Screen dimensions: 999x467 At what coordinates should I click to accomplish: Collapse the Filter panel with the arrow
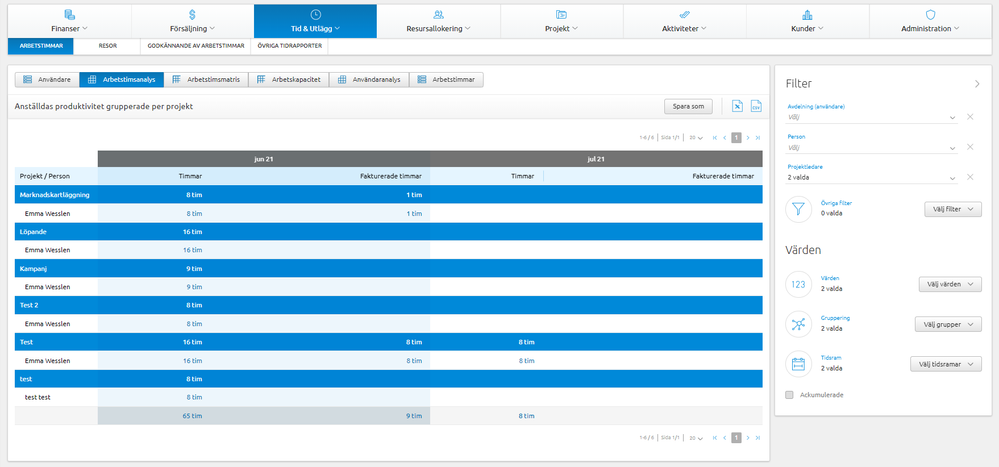(x=977, y=83)
